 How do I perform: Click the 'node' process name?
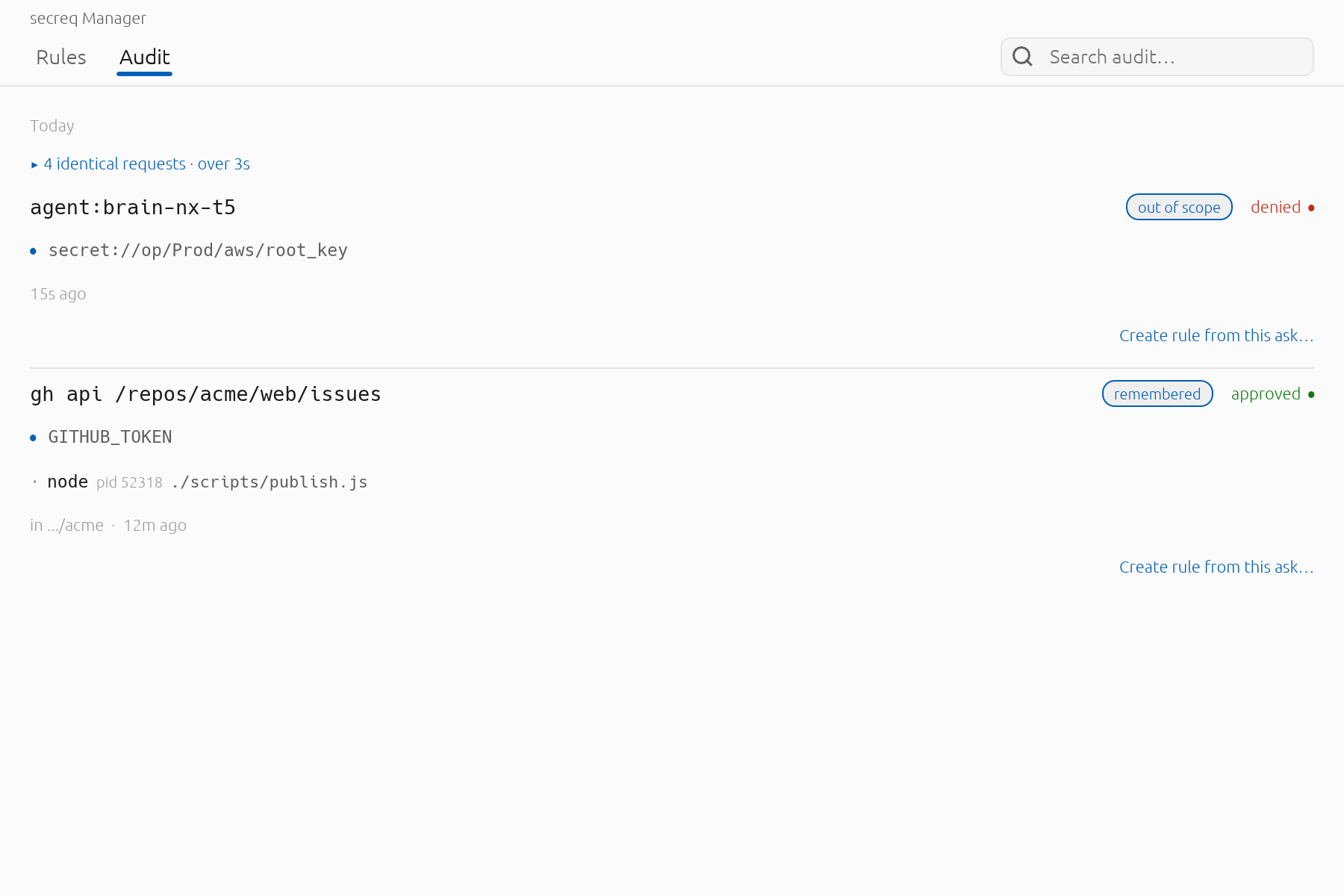[x=67, y=482]
